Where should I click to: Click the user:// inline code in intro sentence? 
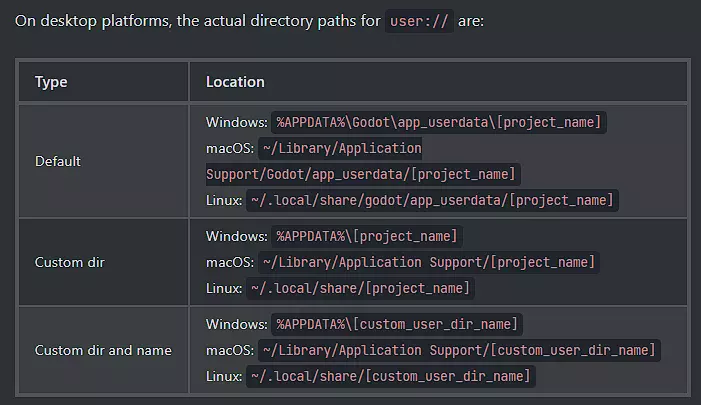tap(419, 21)
